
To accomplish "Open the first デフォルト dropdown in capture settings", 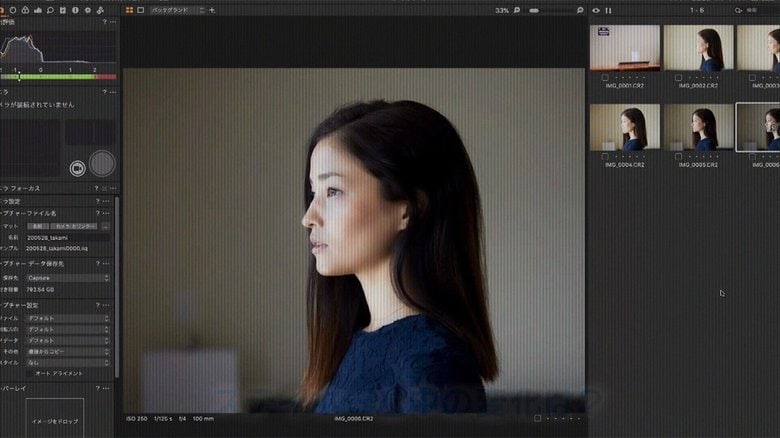I will coord(68,318).
